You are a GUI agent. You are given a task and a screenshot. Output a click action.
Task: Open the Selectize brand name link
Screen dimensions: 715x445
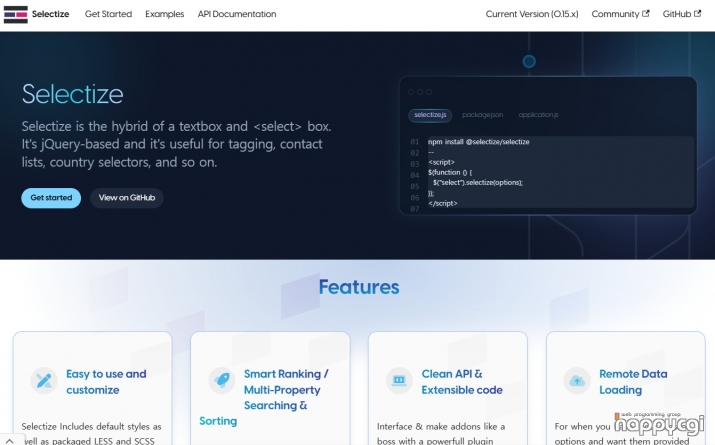tap(50, 14)
